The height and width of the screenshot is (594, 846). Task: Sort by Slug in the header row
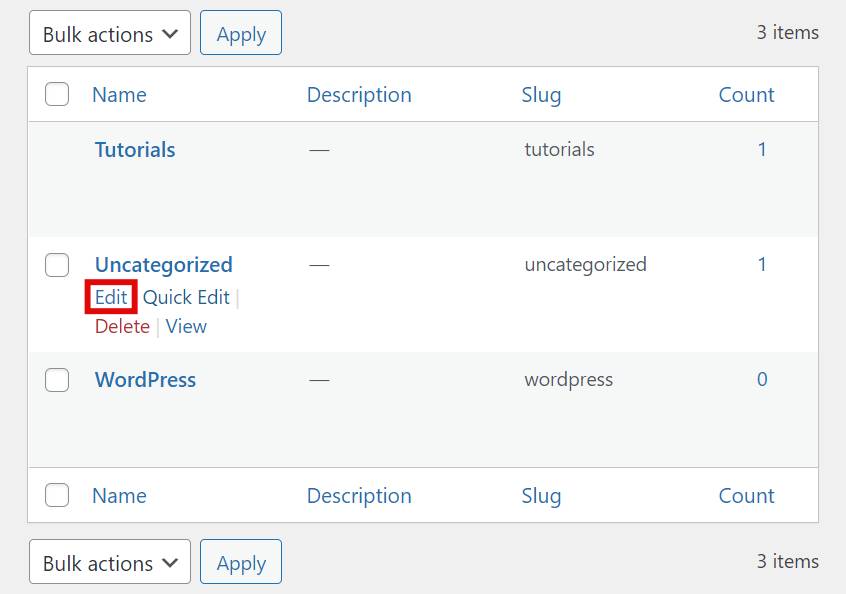point(541,95)
